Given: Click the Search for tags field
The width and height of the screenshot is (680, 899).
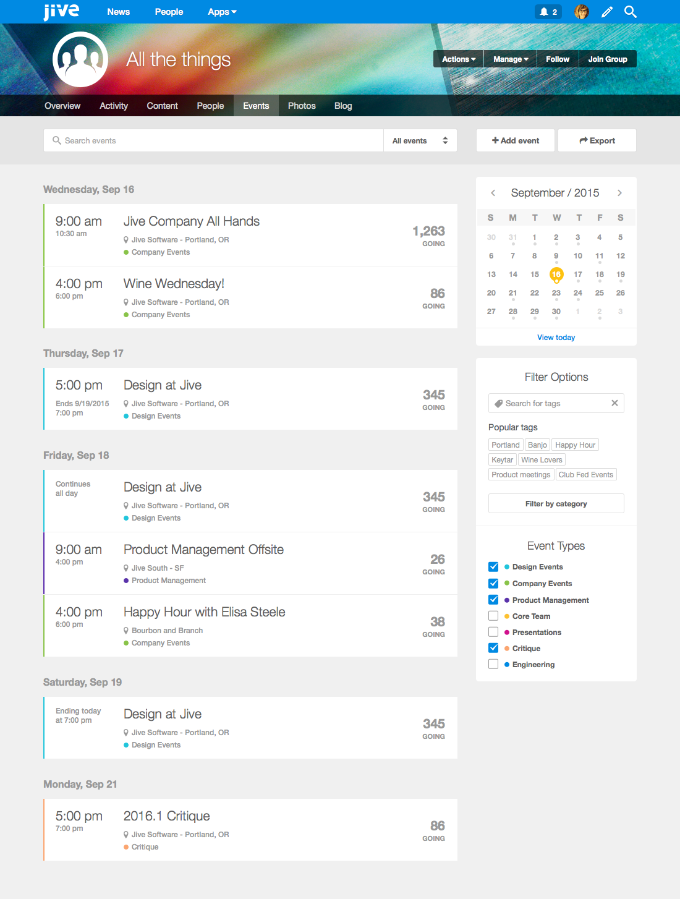Looking at the screenshot, I should click(x=556, y=403).
